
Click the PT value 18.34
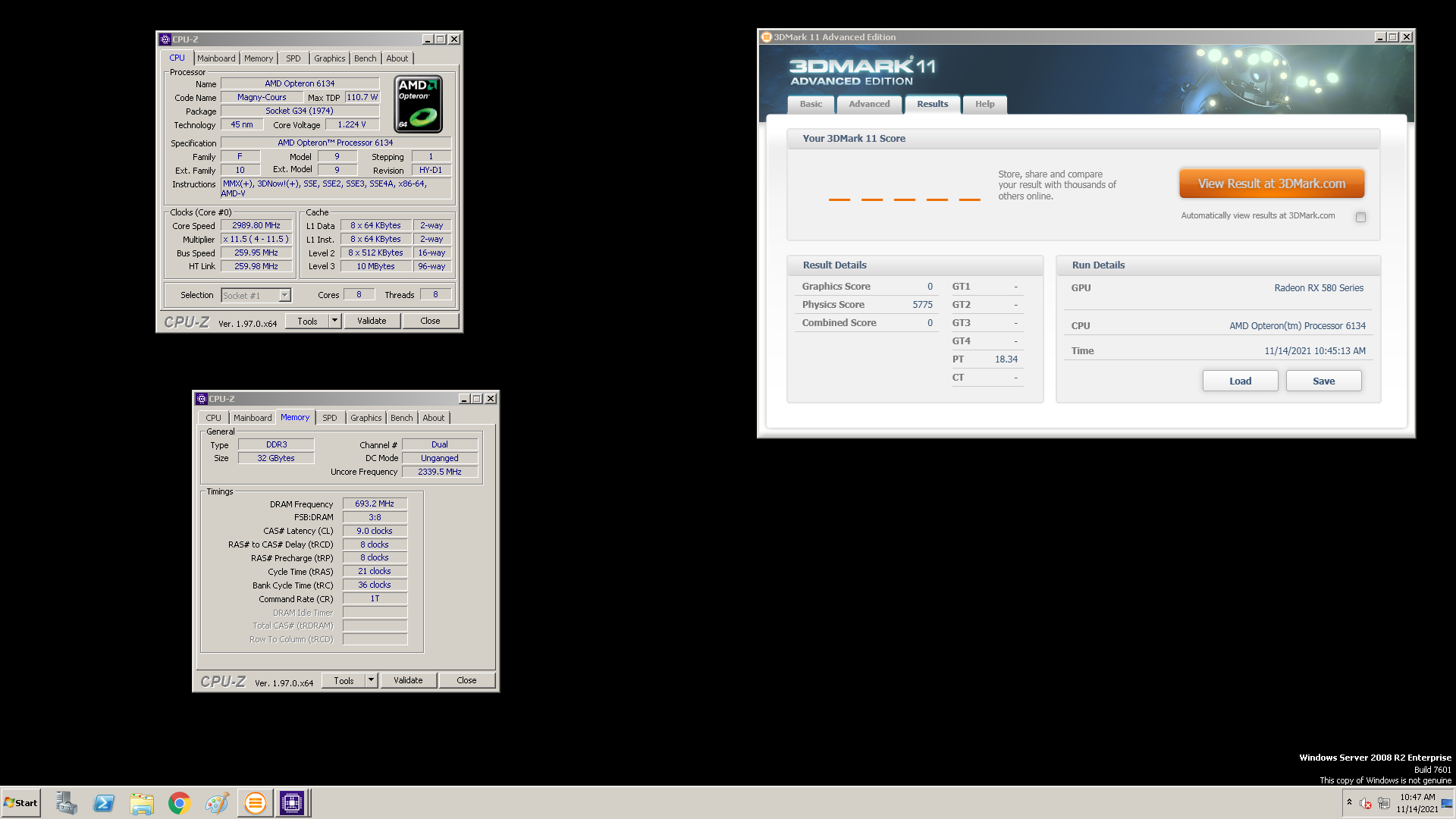[1006, 359]
